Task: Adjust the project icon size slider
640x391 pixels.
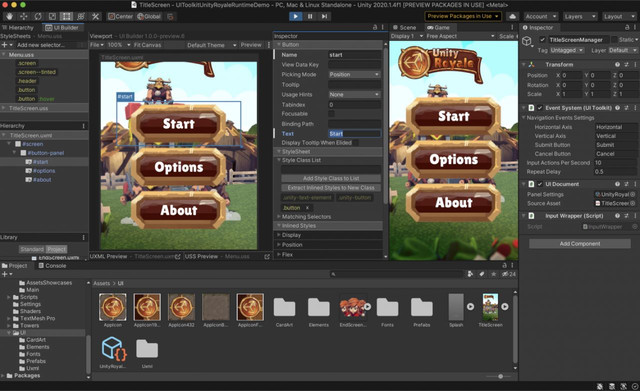Action: pos(500,376)
